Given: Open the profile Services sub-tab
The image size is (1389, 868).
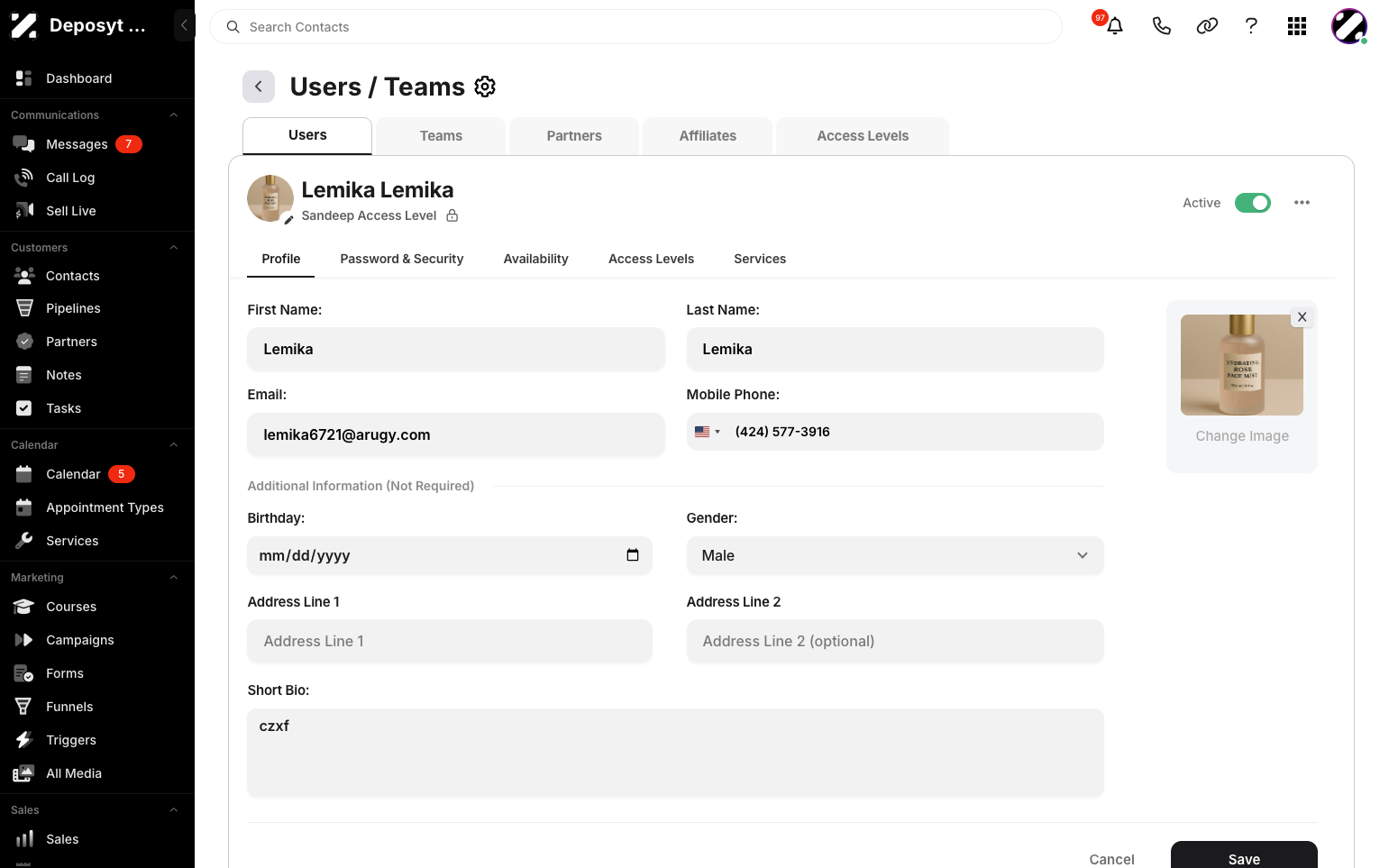Looking at the screenshot, I should coord(760,259).
